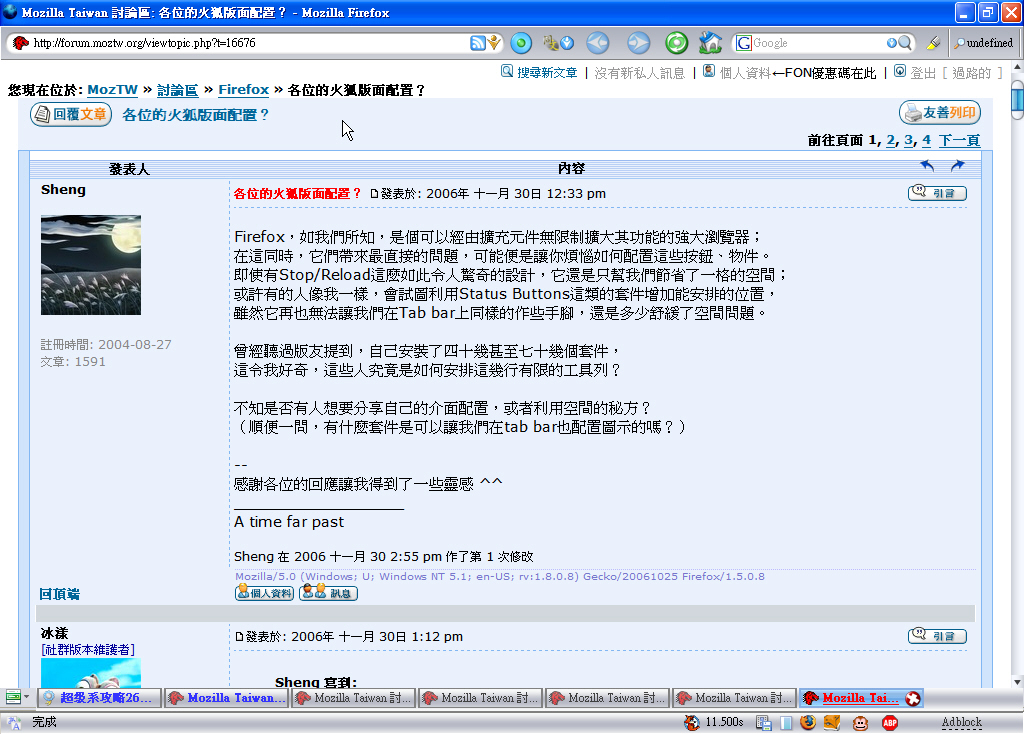1024x734 pixels.
Task: Click the orange folder-like icon in status bar
Action: pos(832,722)
